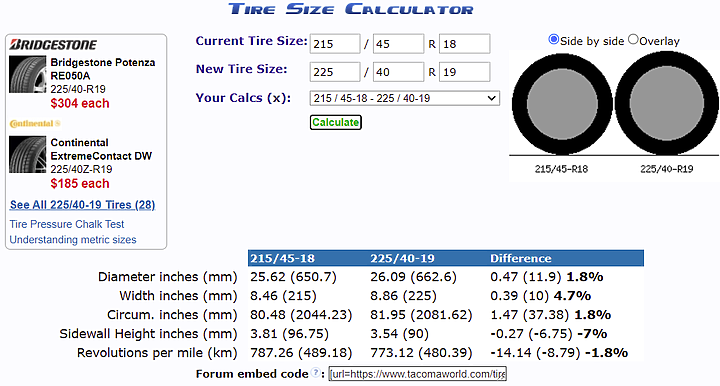Open the Your Calcs dropdown
The height and width of the screenshot is (386, 720).
[x=405, y=98]
